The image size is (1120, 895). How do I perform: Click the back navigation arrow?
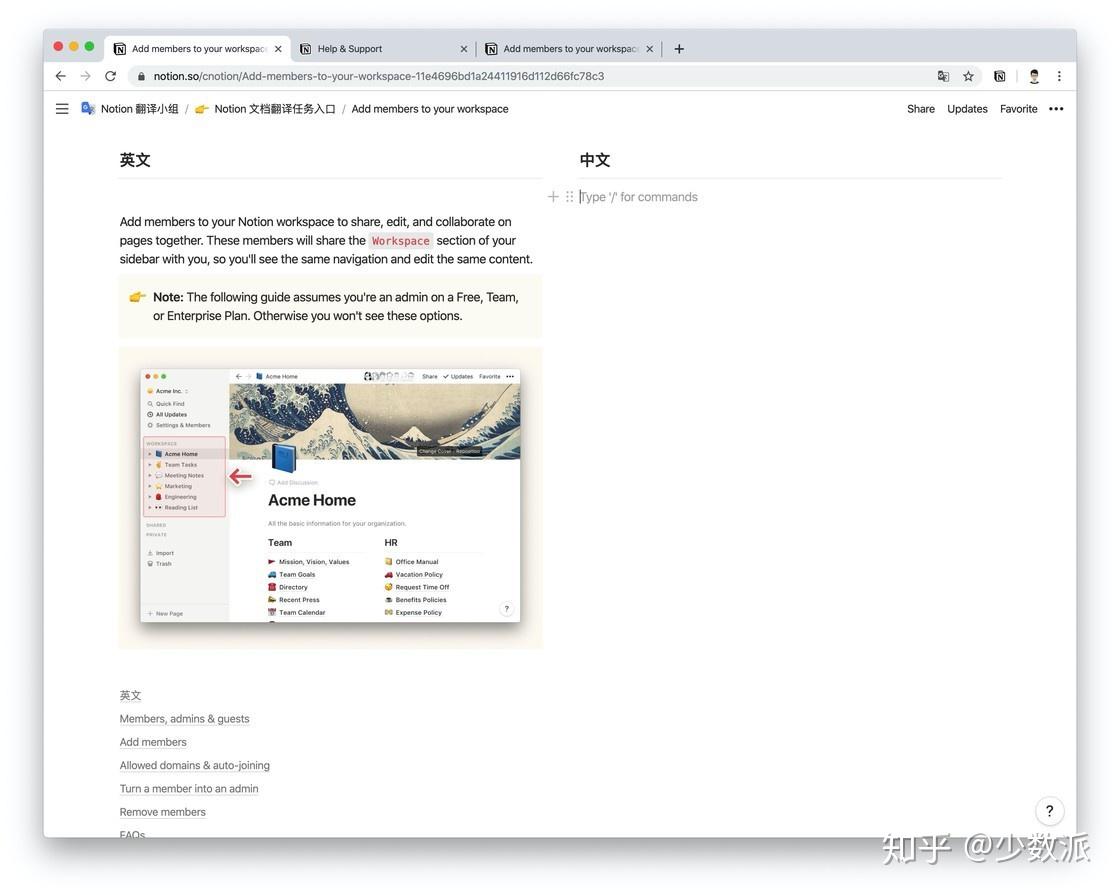tap(58, 75)
